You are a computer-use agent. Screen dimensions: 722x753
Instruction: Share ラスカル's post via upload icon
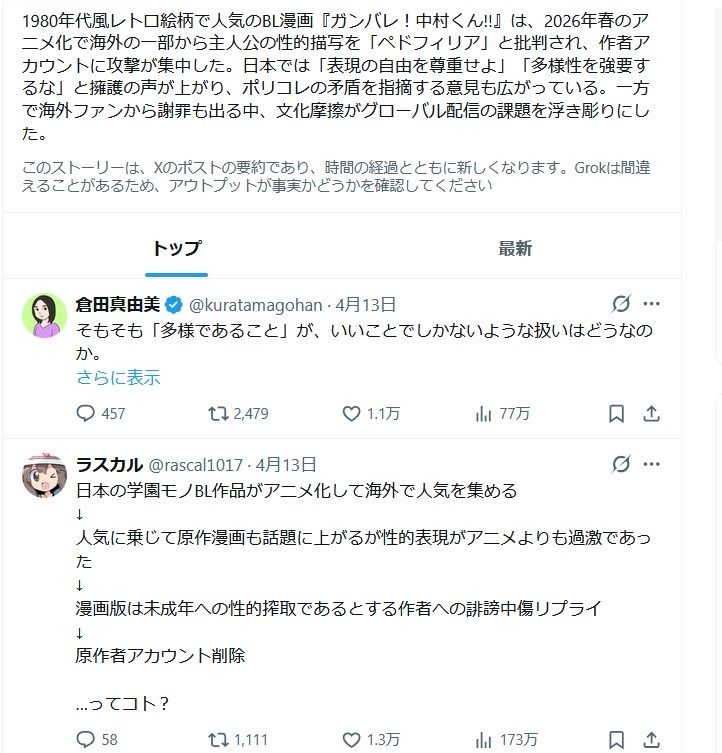tap(651, 740)
